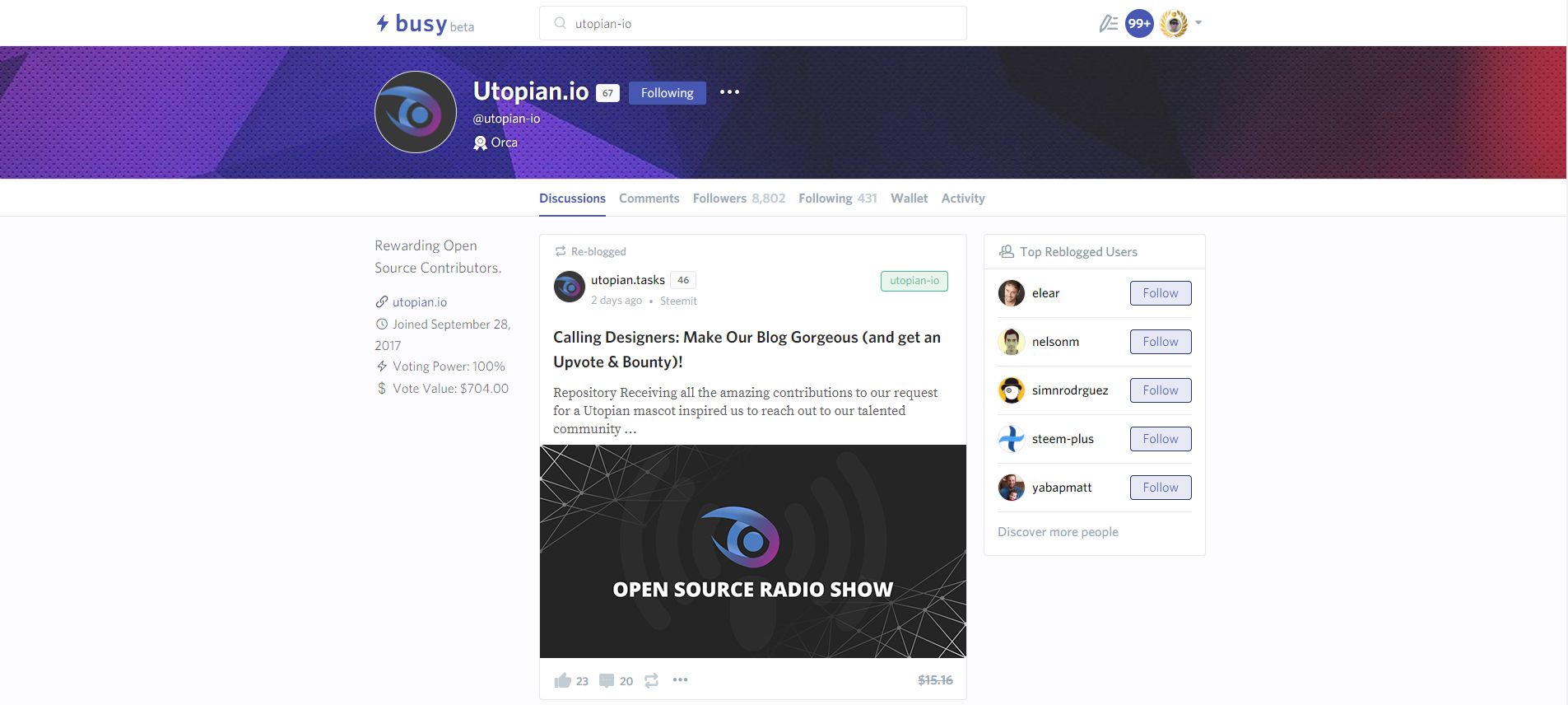The image size is (1568, 705).
Task: Click the 46 reputation badge of utopian.tasks
Action: click(683, 280)
